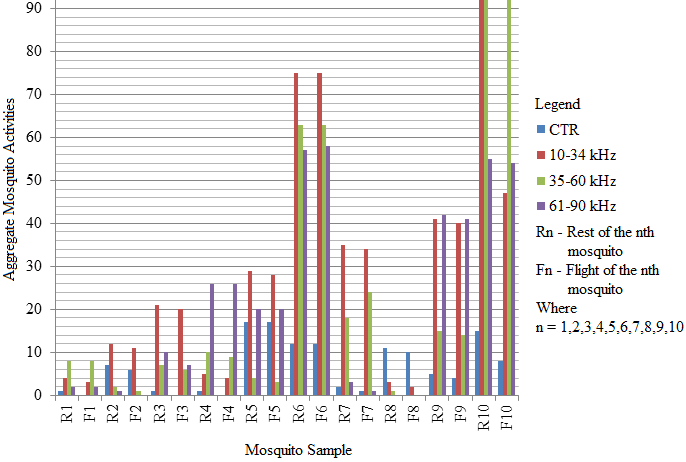Select the purple bar for sample R4

(212, 340)
